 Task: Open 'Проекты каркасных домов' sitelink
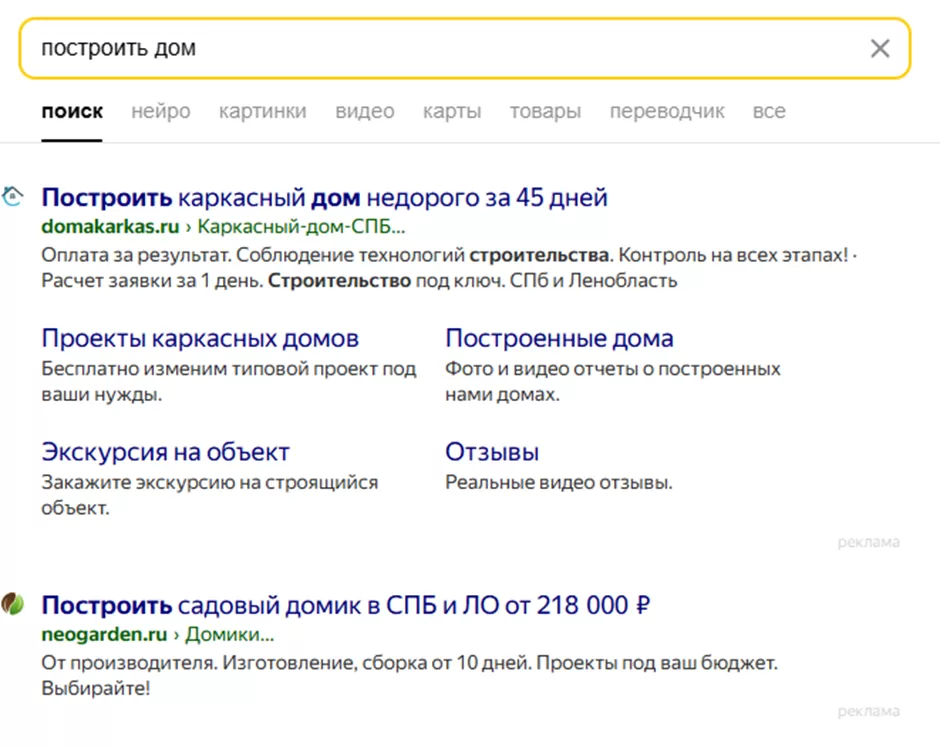pos(200,339)
